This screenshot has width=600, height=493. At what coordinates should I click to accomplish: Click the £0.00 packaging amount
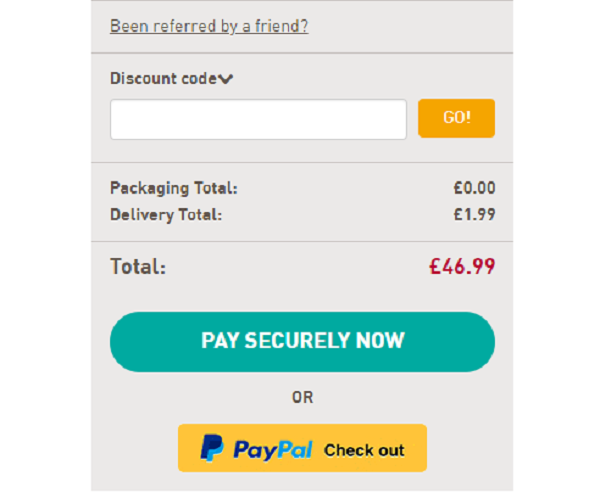pyautogui.click(x=474, y=188)
